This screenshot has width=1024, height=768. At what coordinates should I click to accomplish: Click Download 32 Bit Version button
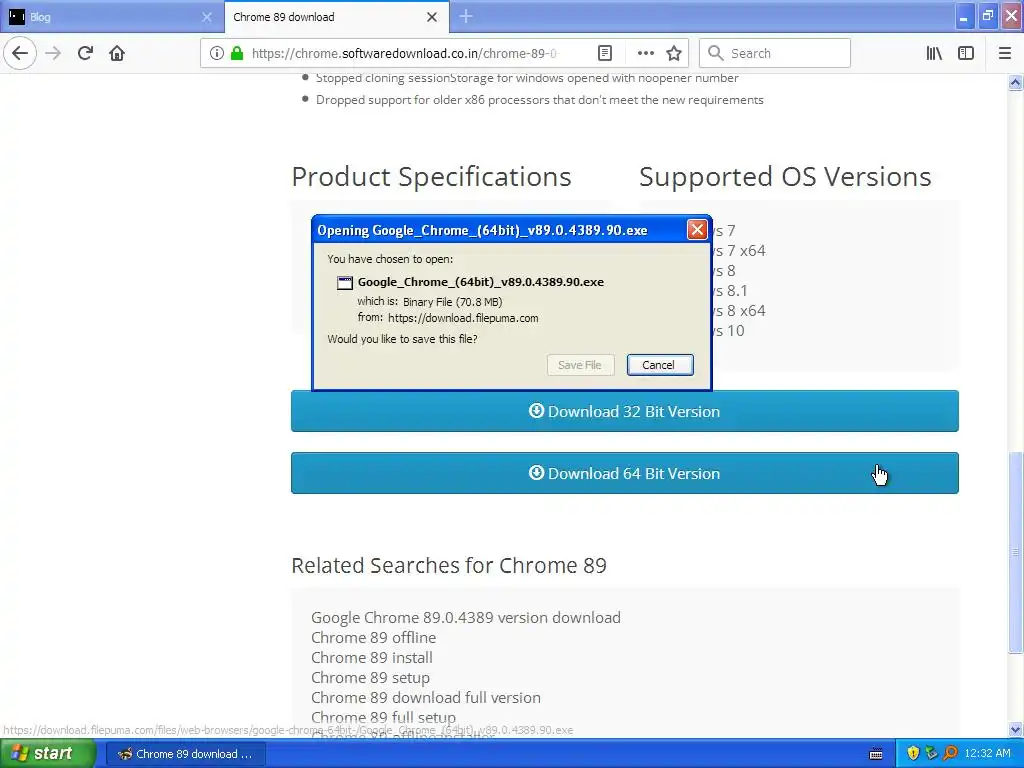[624, 411]
